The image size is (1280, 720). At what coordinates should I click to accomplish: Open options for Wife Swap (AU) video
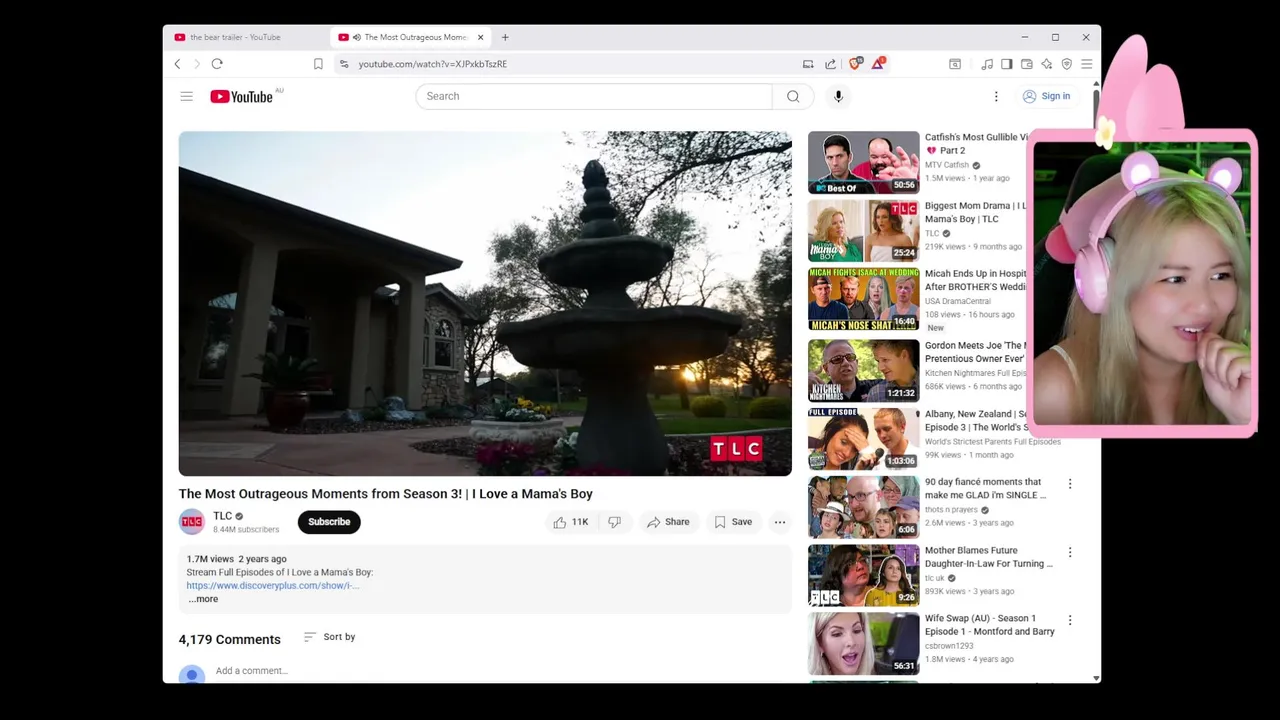pyautogui.click(x=1070, y=620)
